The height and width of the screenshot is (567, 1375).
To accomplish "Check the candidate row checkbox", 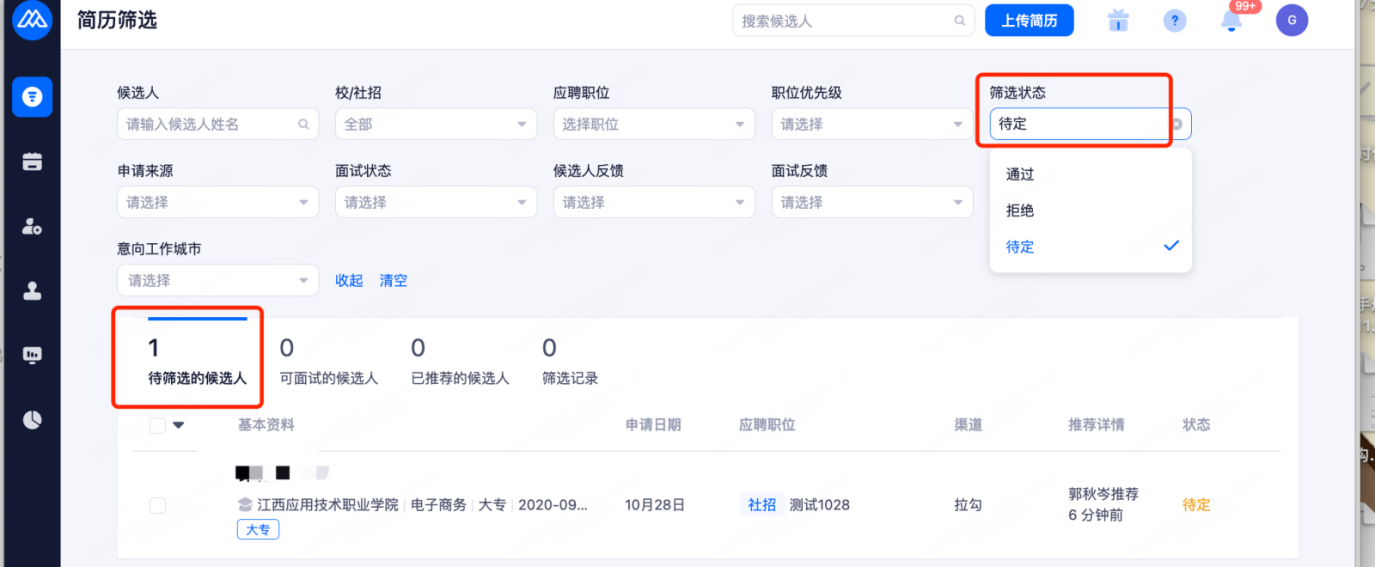I will click(158, 506).
